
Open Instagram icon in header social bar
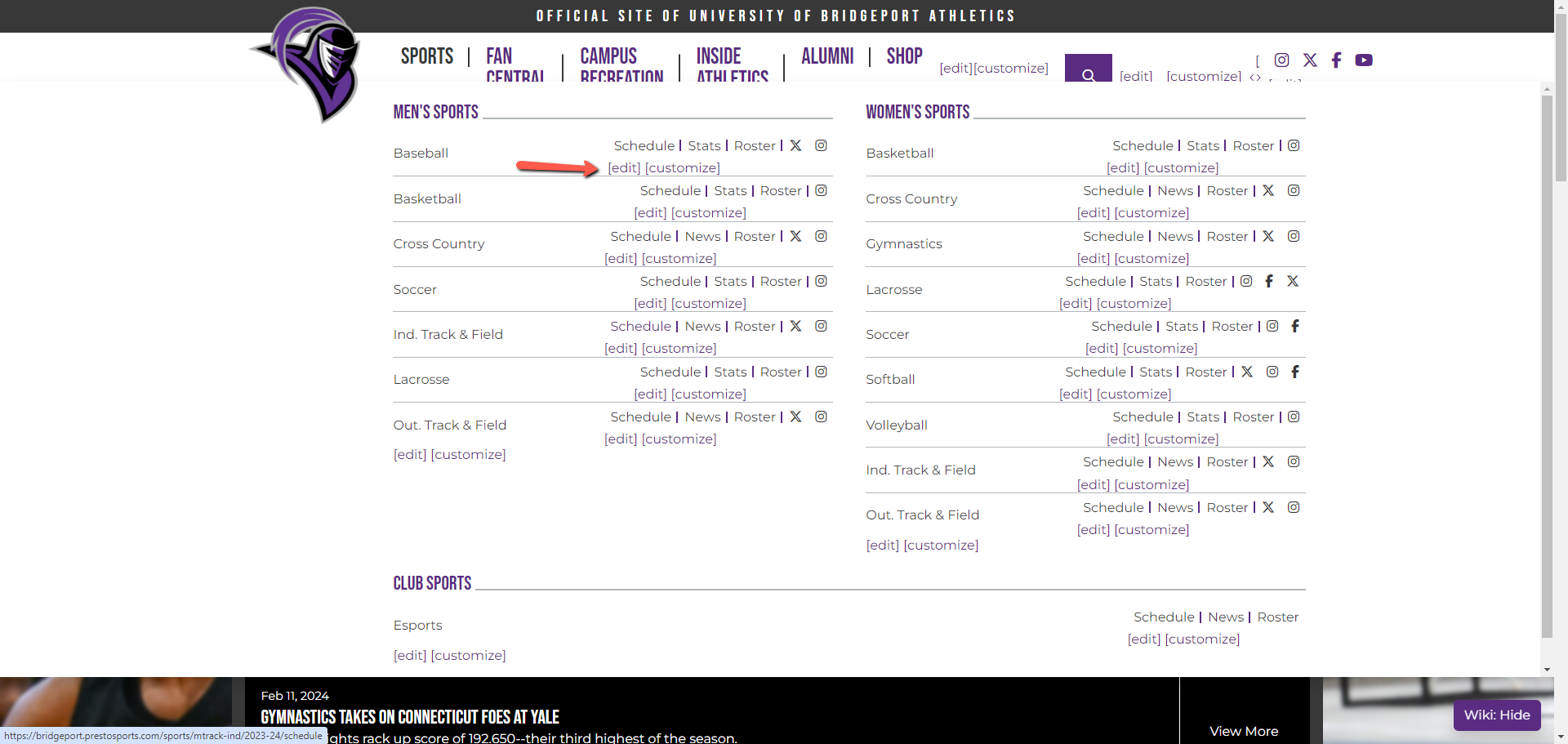pyautogui.click(x=1281, y=60)
